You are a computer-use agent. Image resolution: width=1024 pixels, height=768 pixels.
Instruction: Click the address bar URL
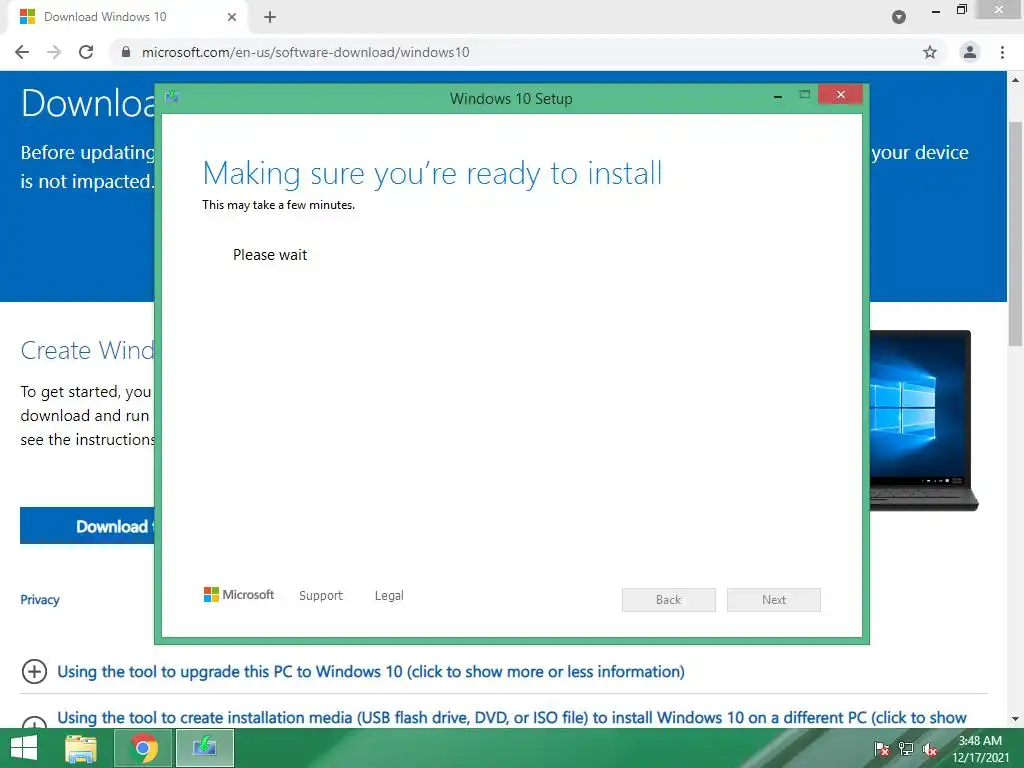306,52
